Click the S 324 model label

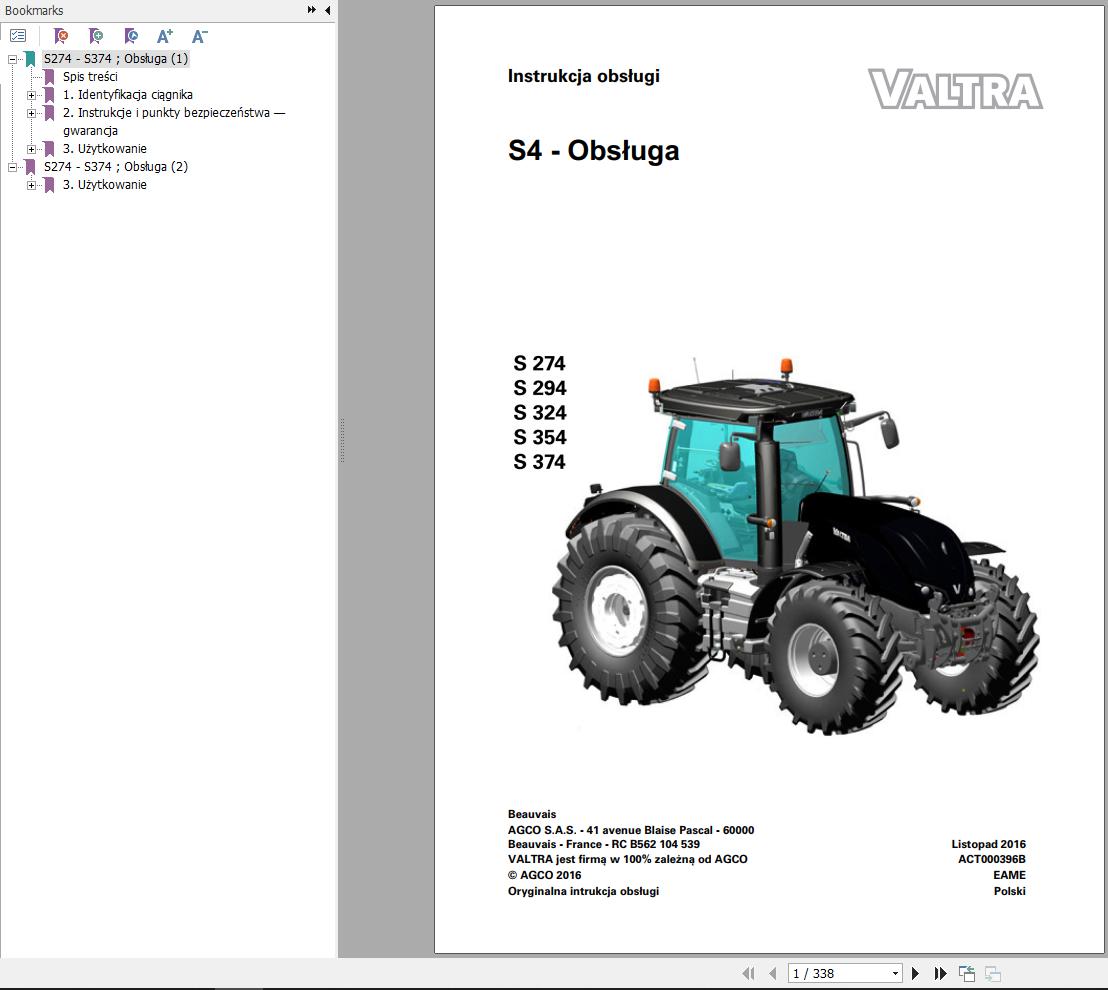[x=539, y=413]
